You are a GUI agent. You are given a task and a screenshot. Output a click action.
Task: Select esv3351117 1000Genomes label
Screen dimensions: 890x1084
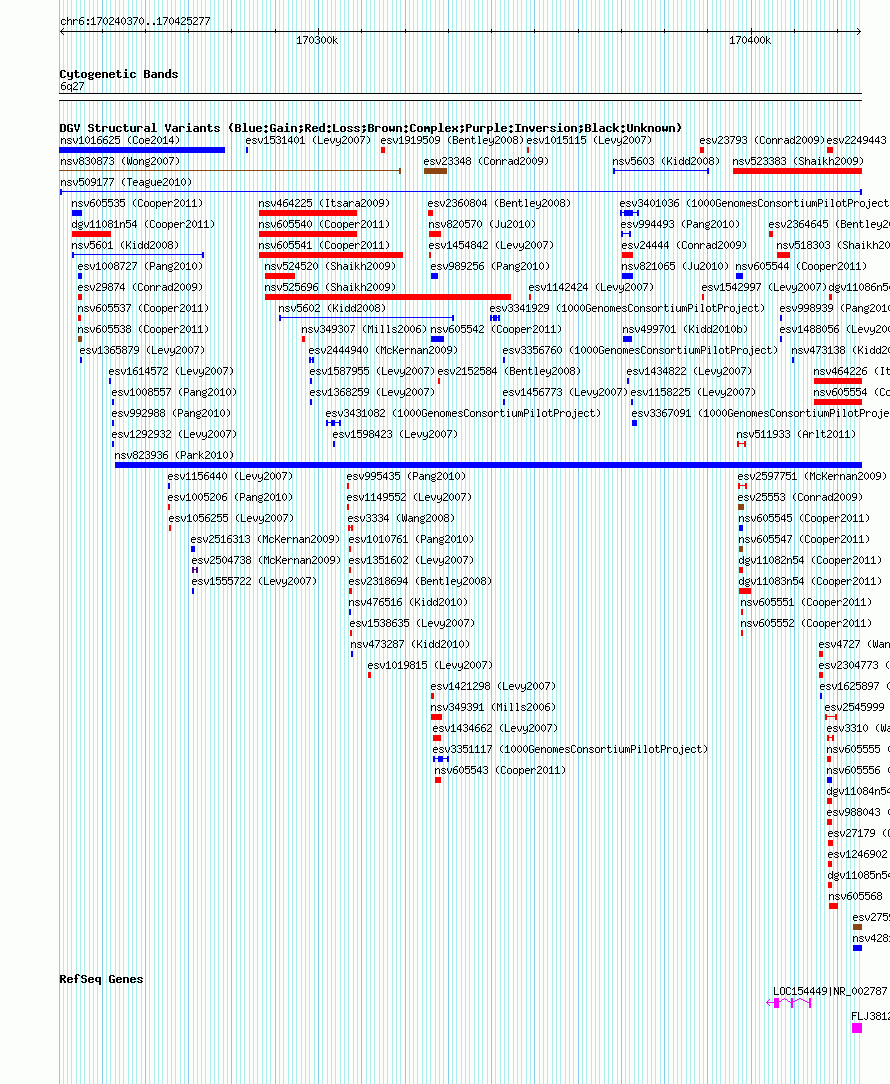pos(571,749)
